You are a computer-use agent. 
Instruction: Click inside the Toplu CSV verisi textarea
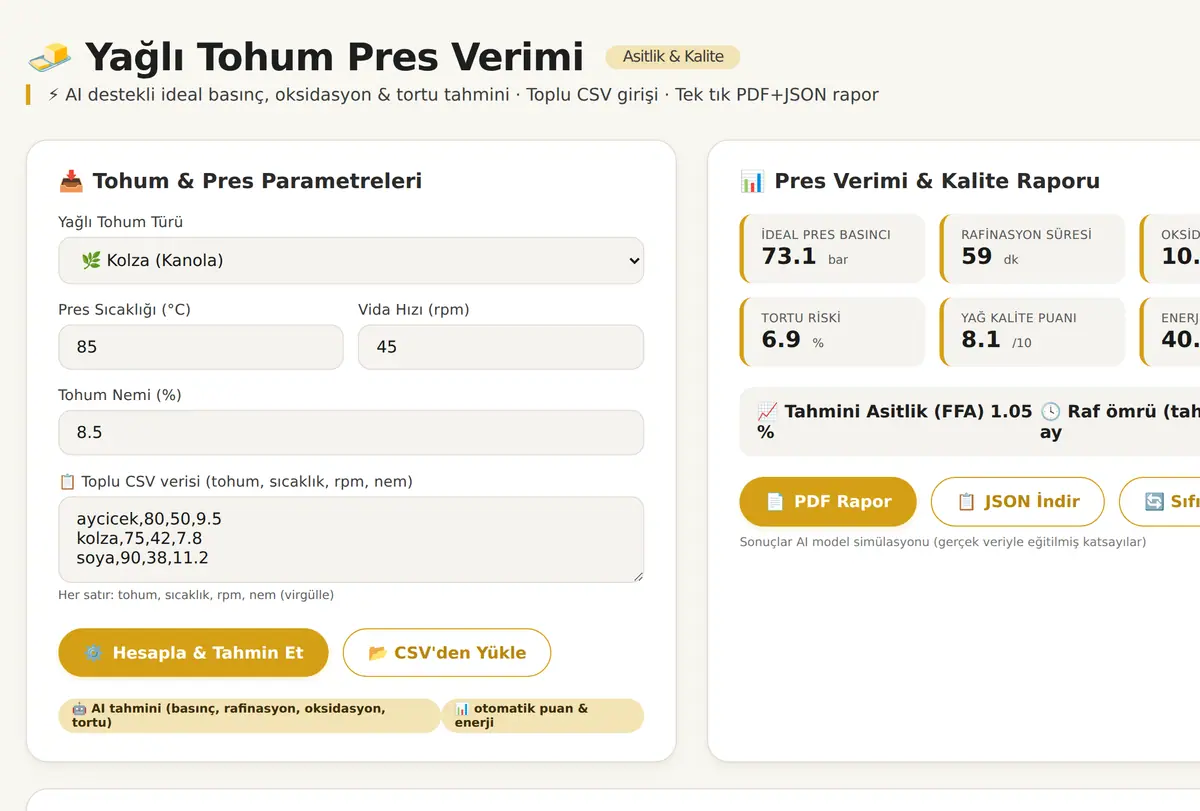click(x=351, y=540)
